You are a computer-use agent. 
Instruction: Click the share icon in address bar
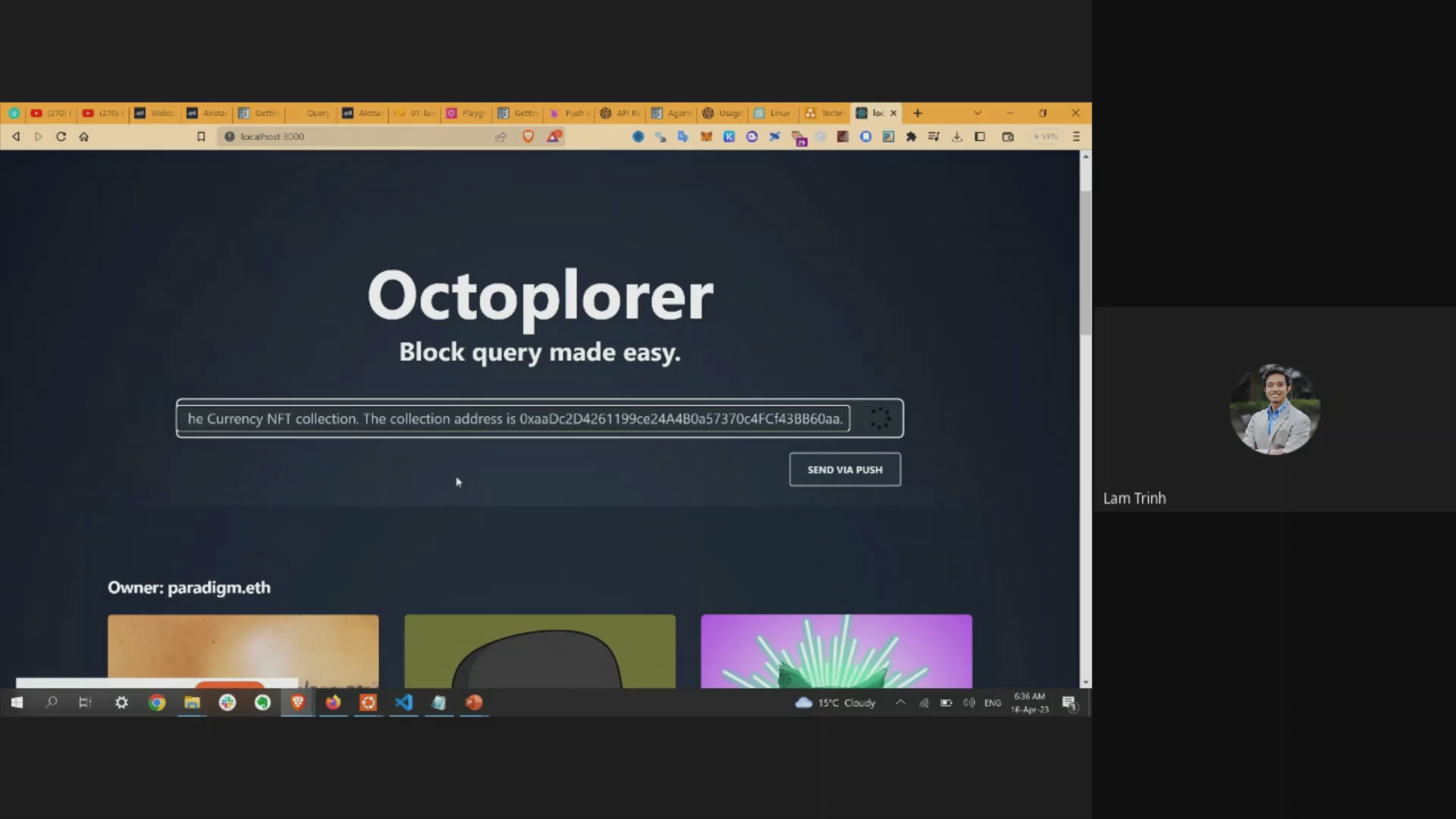[500, 136]
